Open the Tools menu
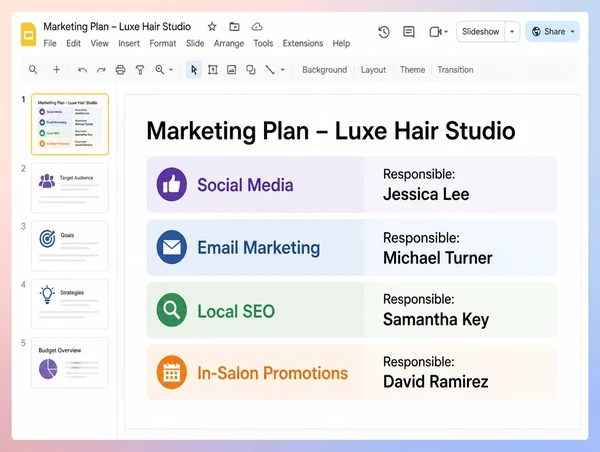 coord(263,43)
